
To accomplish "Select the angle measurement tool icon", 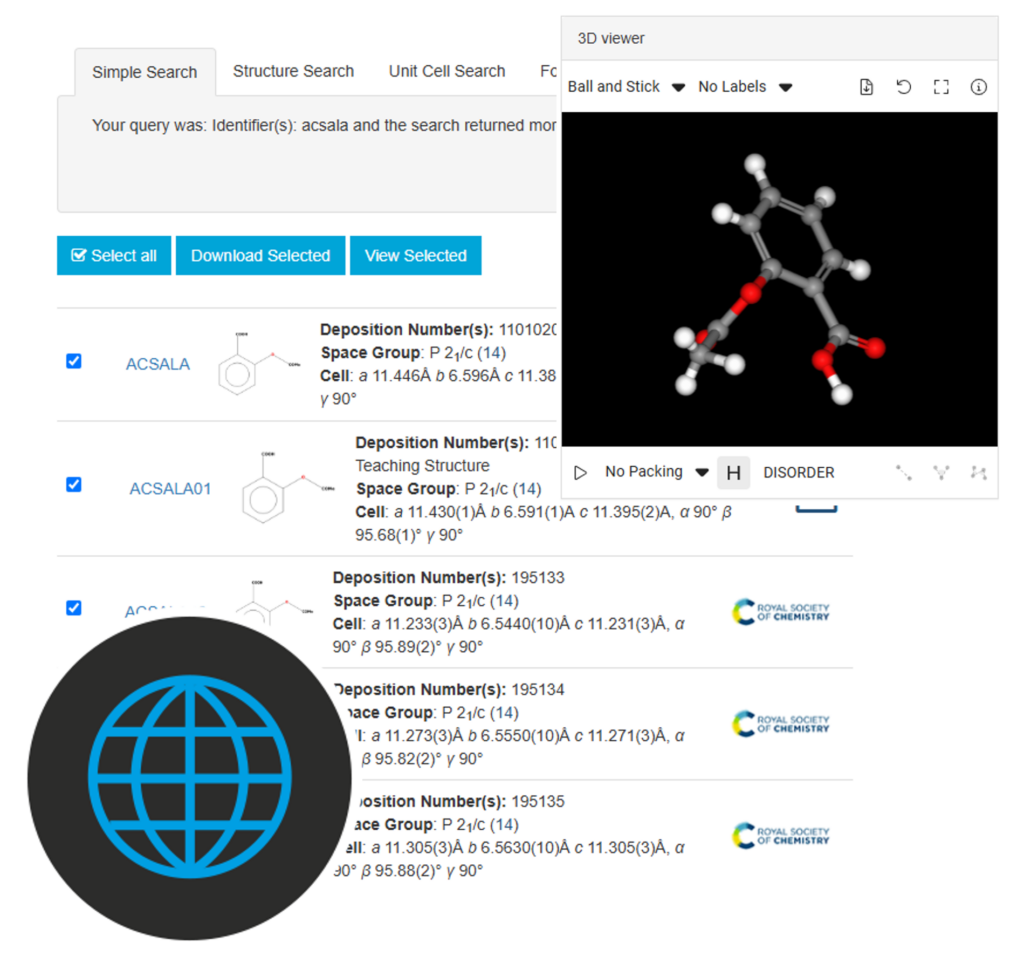I will (940, 473).
